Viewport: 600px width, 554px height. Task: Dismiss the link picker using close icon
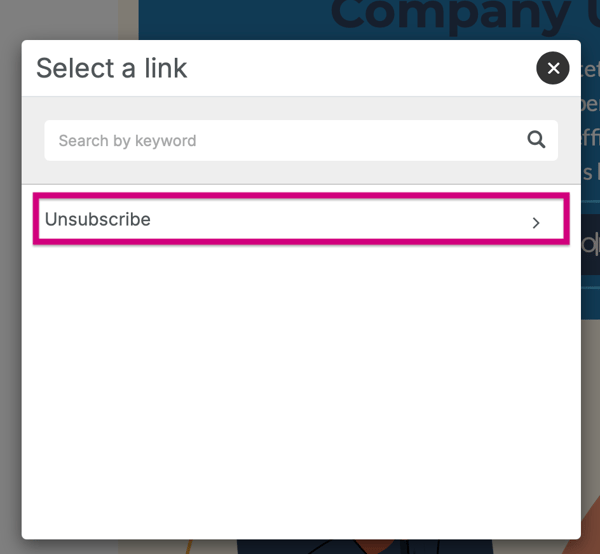point(553,68)
